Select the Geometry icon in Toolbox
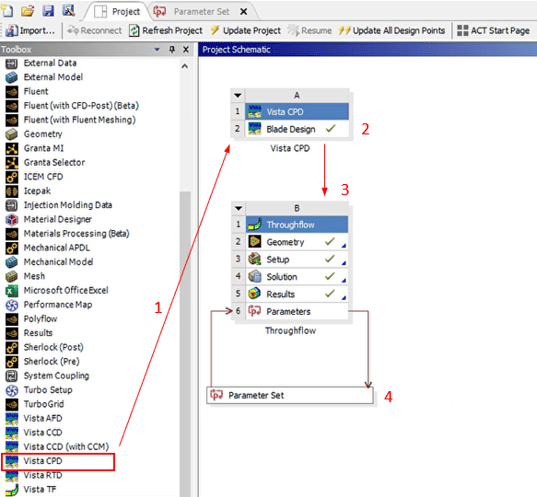The width and height of the screenshot is (537, 497). point(11,134)
